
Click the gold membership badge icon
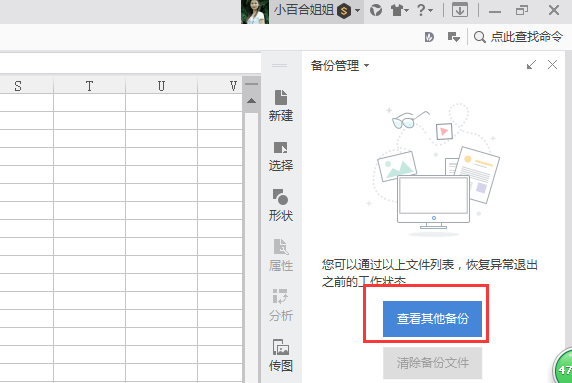(344, 11)
